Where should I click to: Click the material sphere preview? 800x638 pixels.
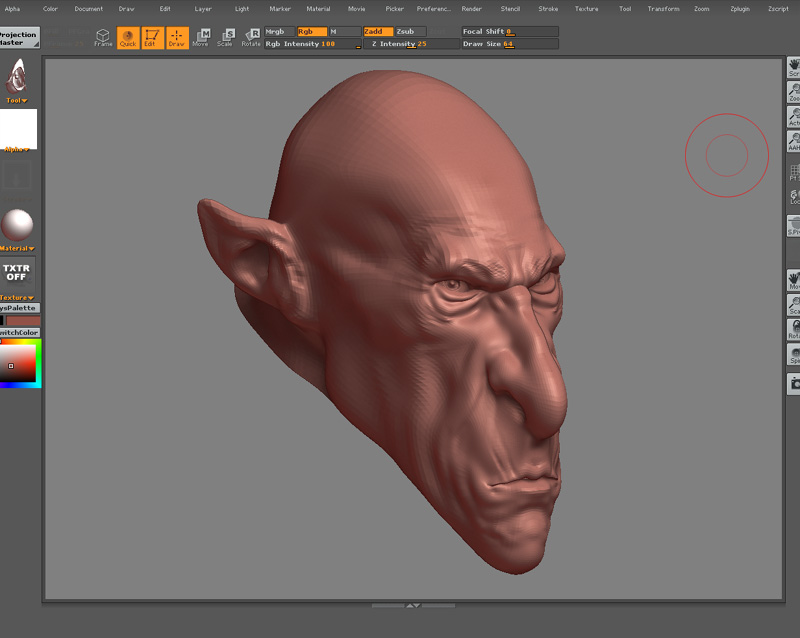pos(17,225)
